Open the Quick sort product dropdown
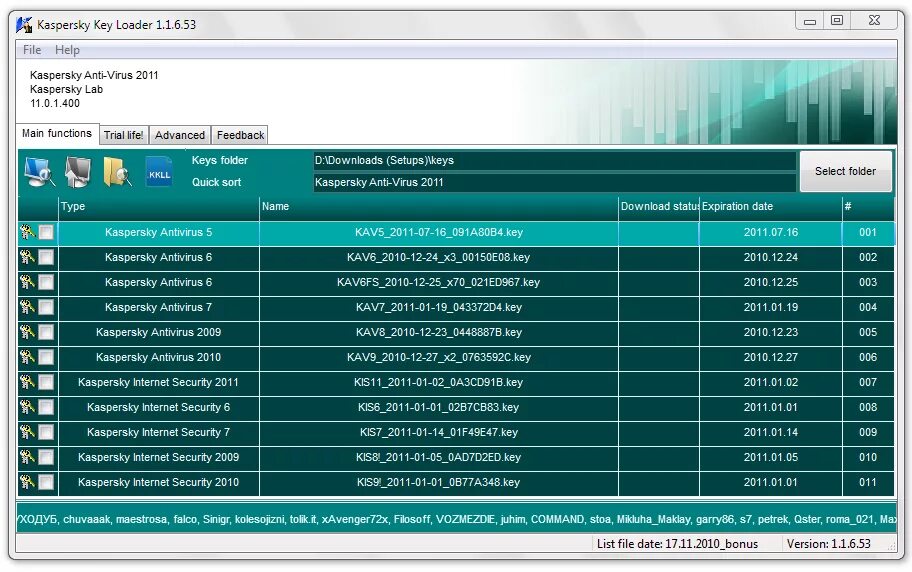The height and width of the screenshot is (572, 912). point(554,182)
